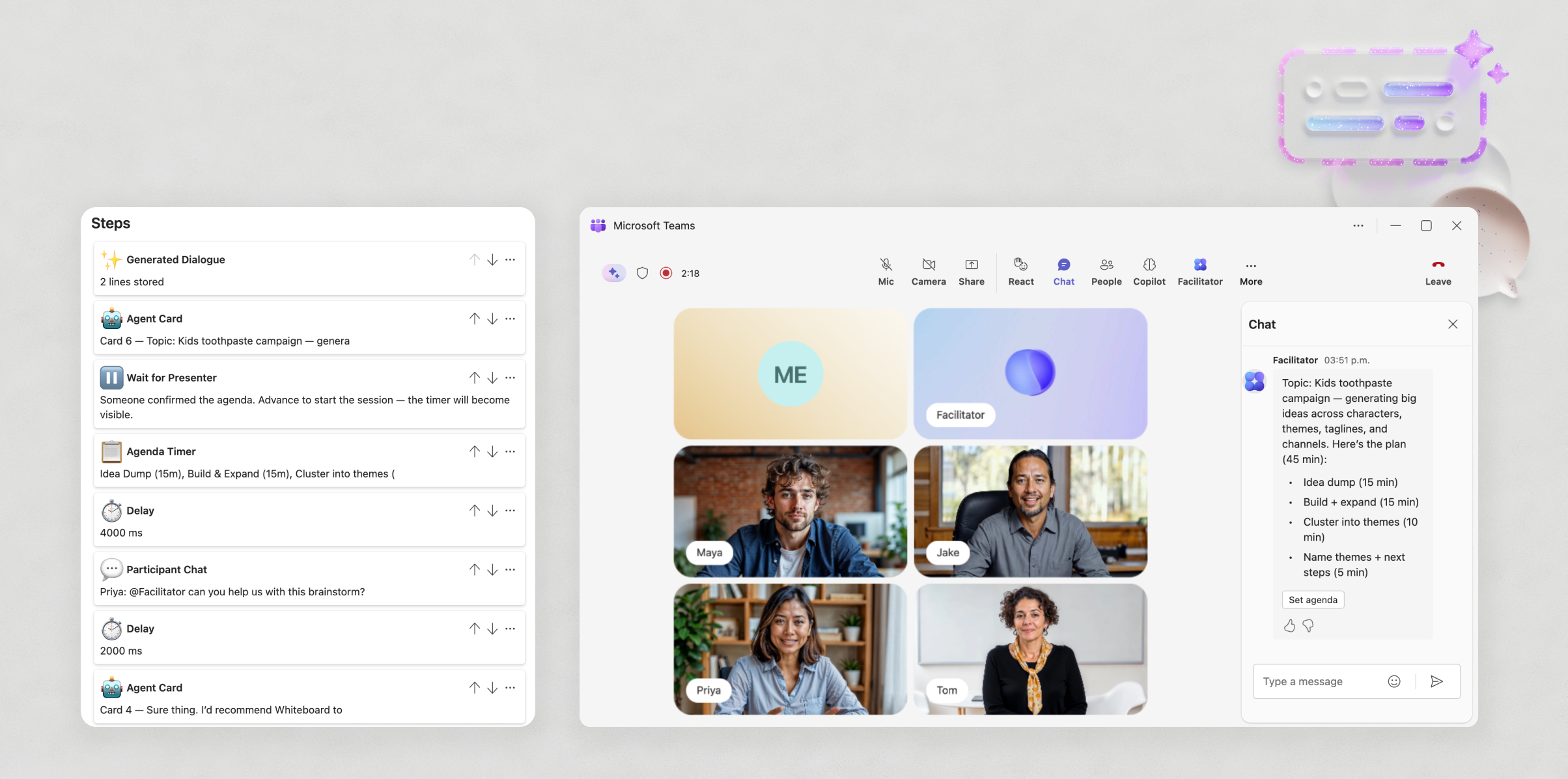This screenshot has height=779, width=1568.
Task: Move the 4000 ms Delay step down
Action: pyautogui.click(x=492, y=511)
